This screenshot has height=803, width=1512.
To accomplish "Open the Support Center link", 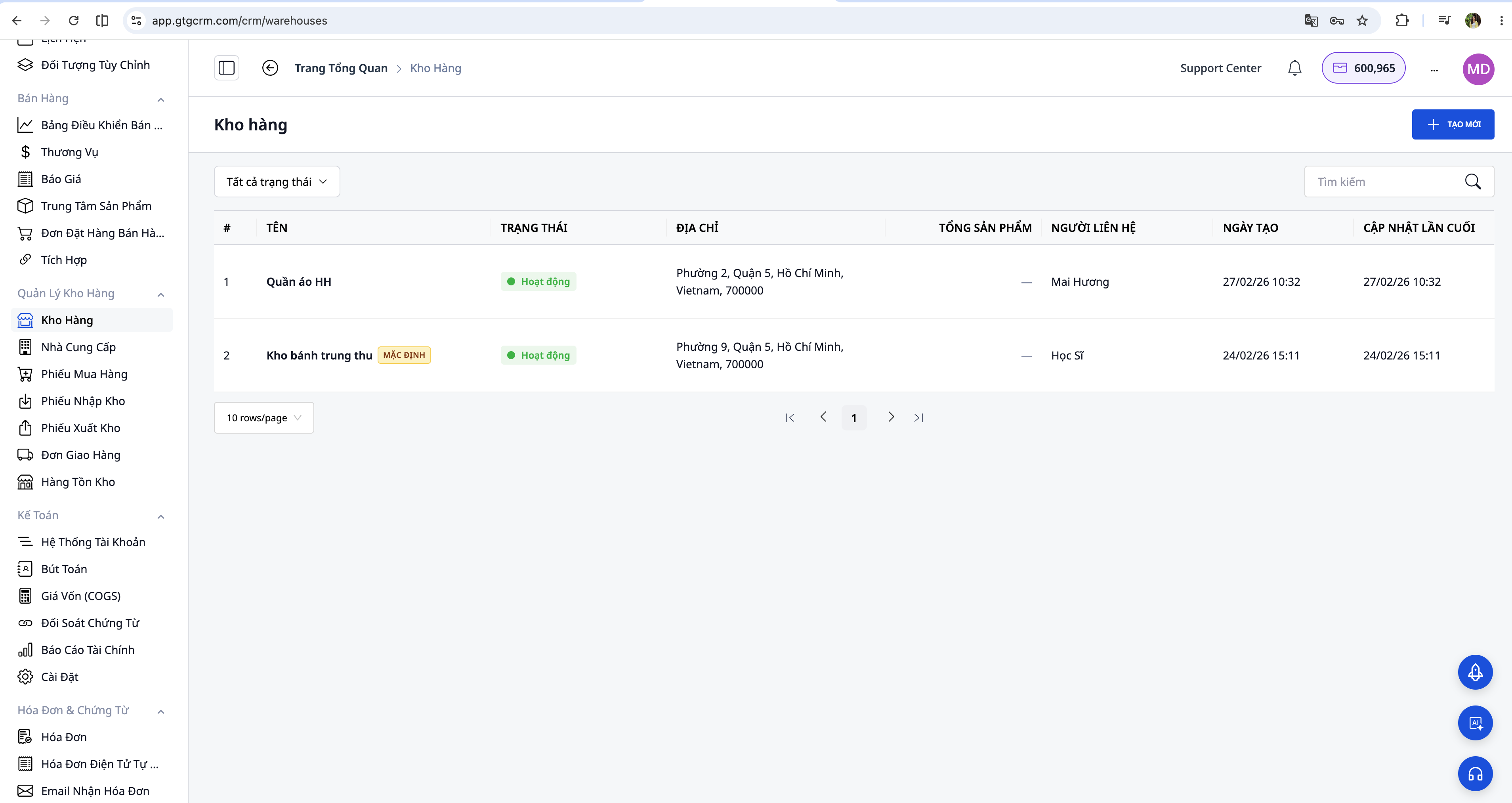I will [x=1220, y=68].
